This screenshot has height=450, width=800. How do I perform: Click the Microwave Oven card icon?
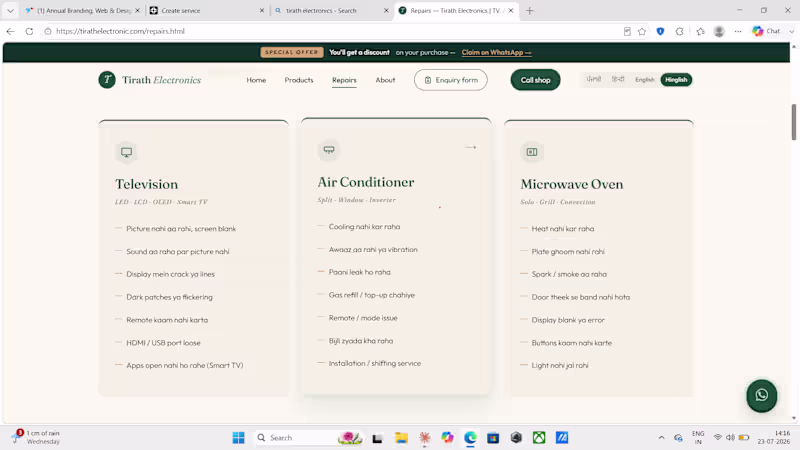[532, 152]
